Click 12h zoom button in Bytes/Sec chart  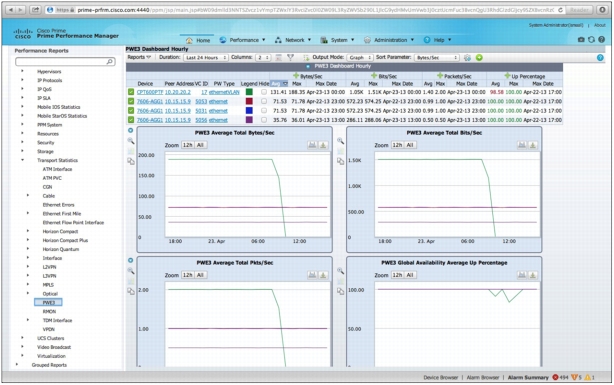pyautogui.click(x=188, y=145)
